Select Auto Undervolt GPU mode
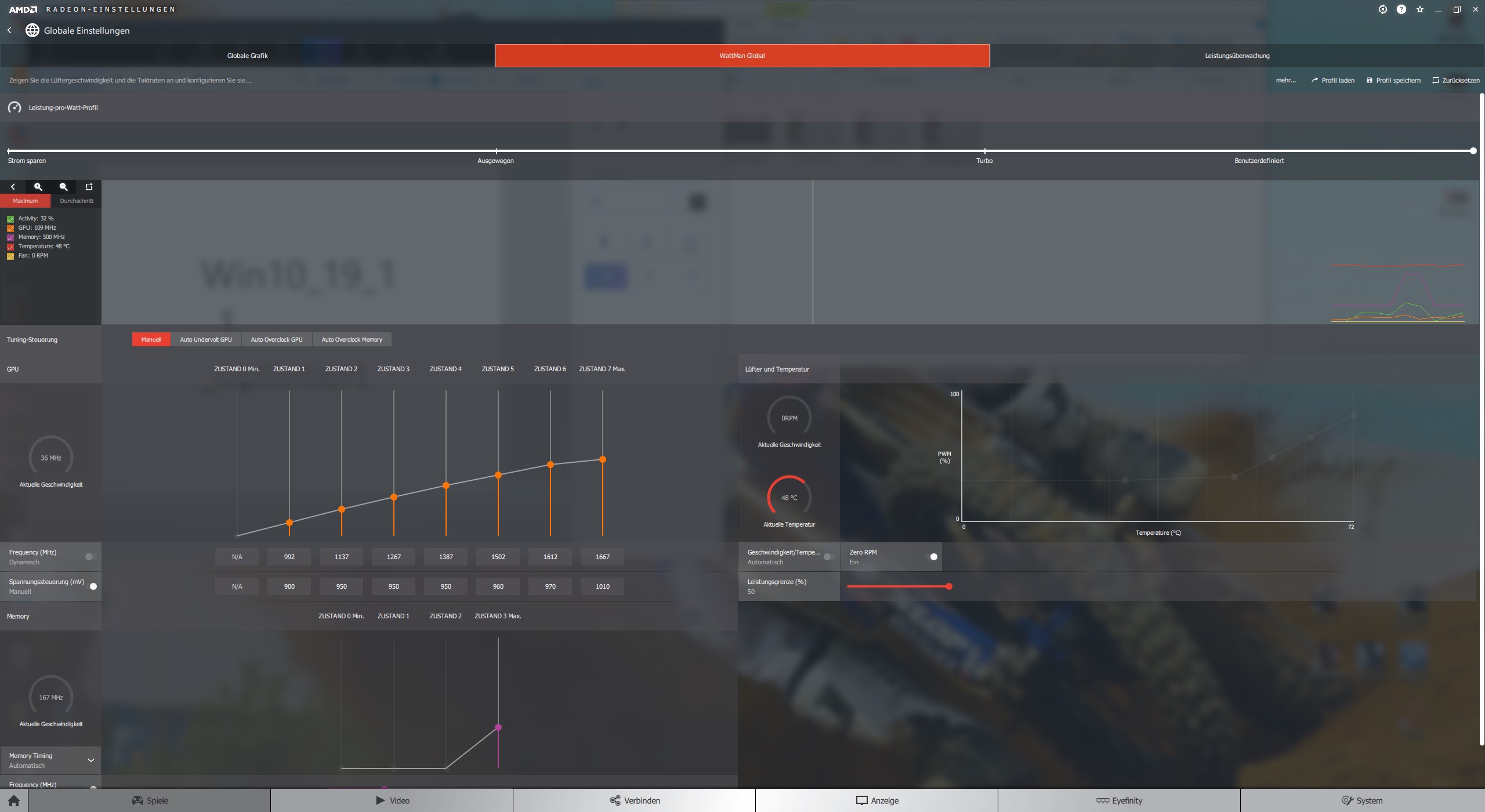 205,339
